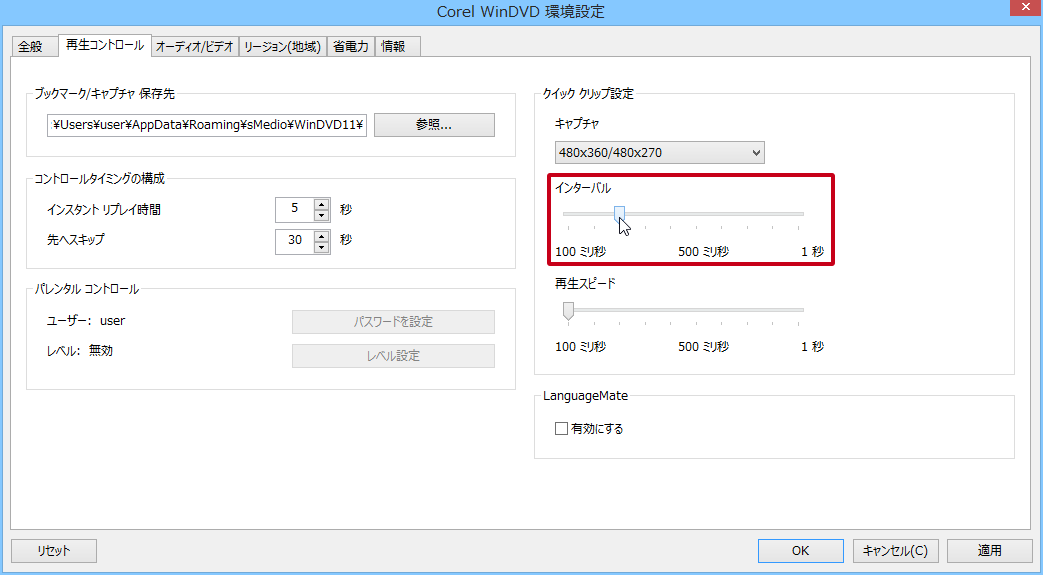Click the bookmark/capture save path field
1043x575 pixels.
coord(207,125)
